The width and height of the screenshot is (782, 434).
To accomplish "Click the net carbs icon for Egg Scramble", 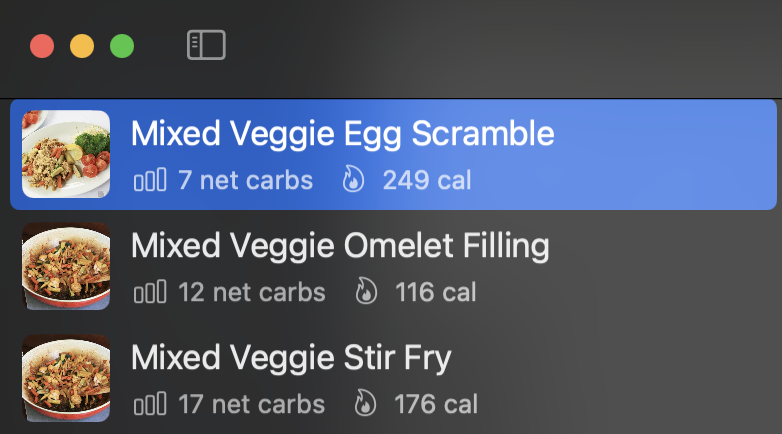I will point(150,180).
